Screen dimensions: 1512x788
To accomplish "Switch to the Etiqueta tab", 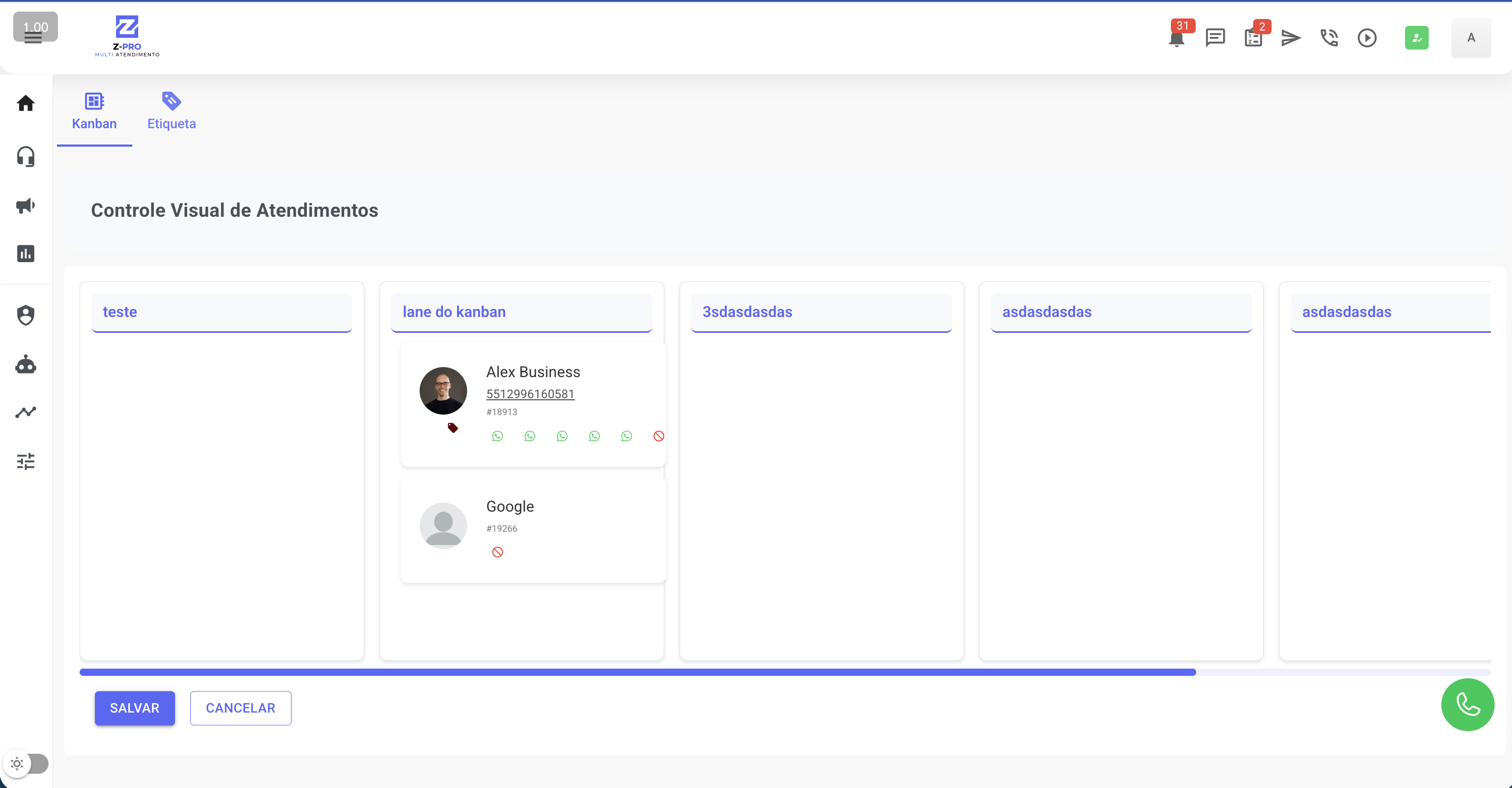I will pyautogui.click(x=171, y=111).
